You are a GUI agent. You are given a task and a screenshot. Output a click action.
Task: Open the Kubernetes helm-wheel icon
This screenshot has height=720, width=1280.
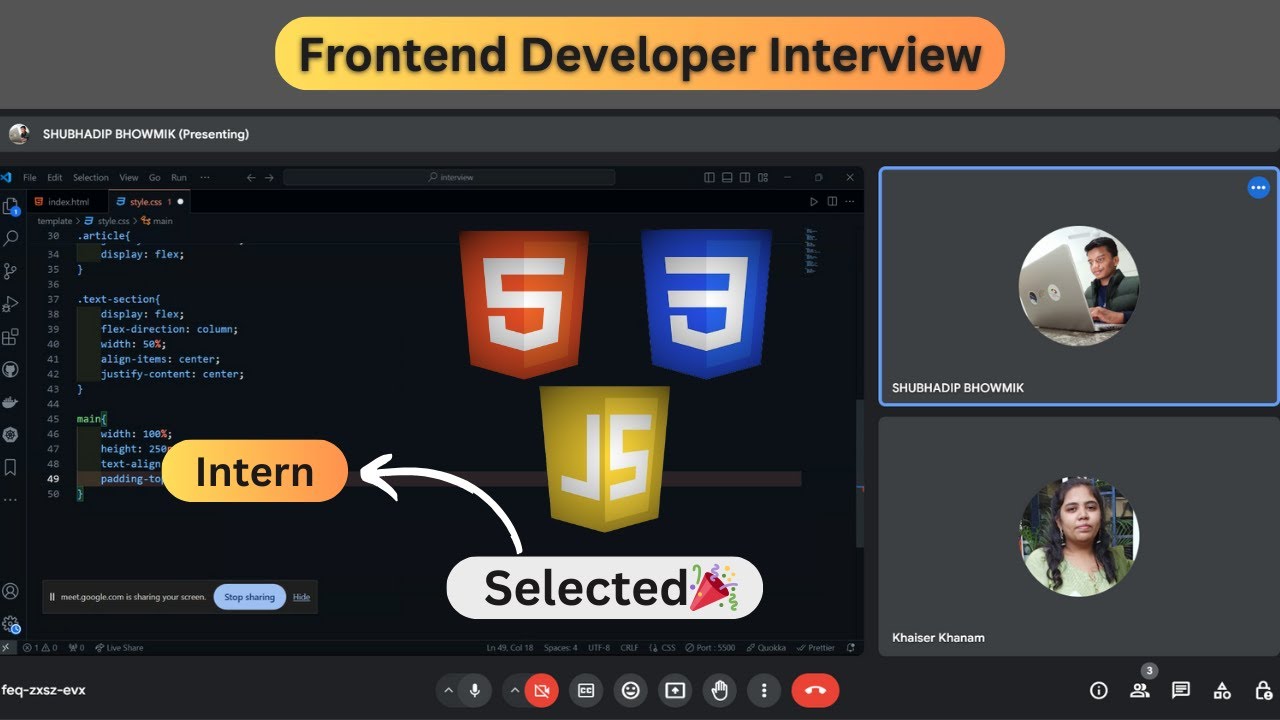tap(11, 434)
